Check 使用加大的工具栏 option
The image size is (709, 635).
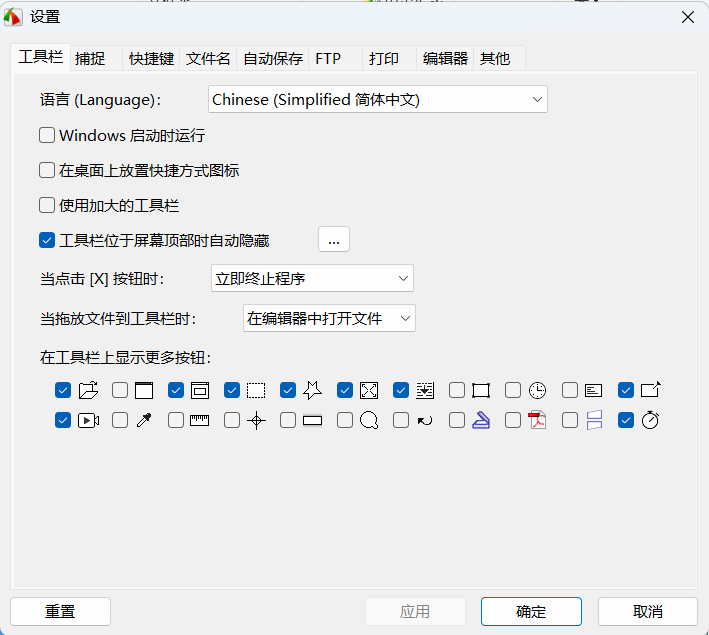[x=47, y=205]
